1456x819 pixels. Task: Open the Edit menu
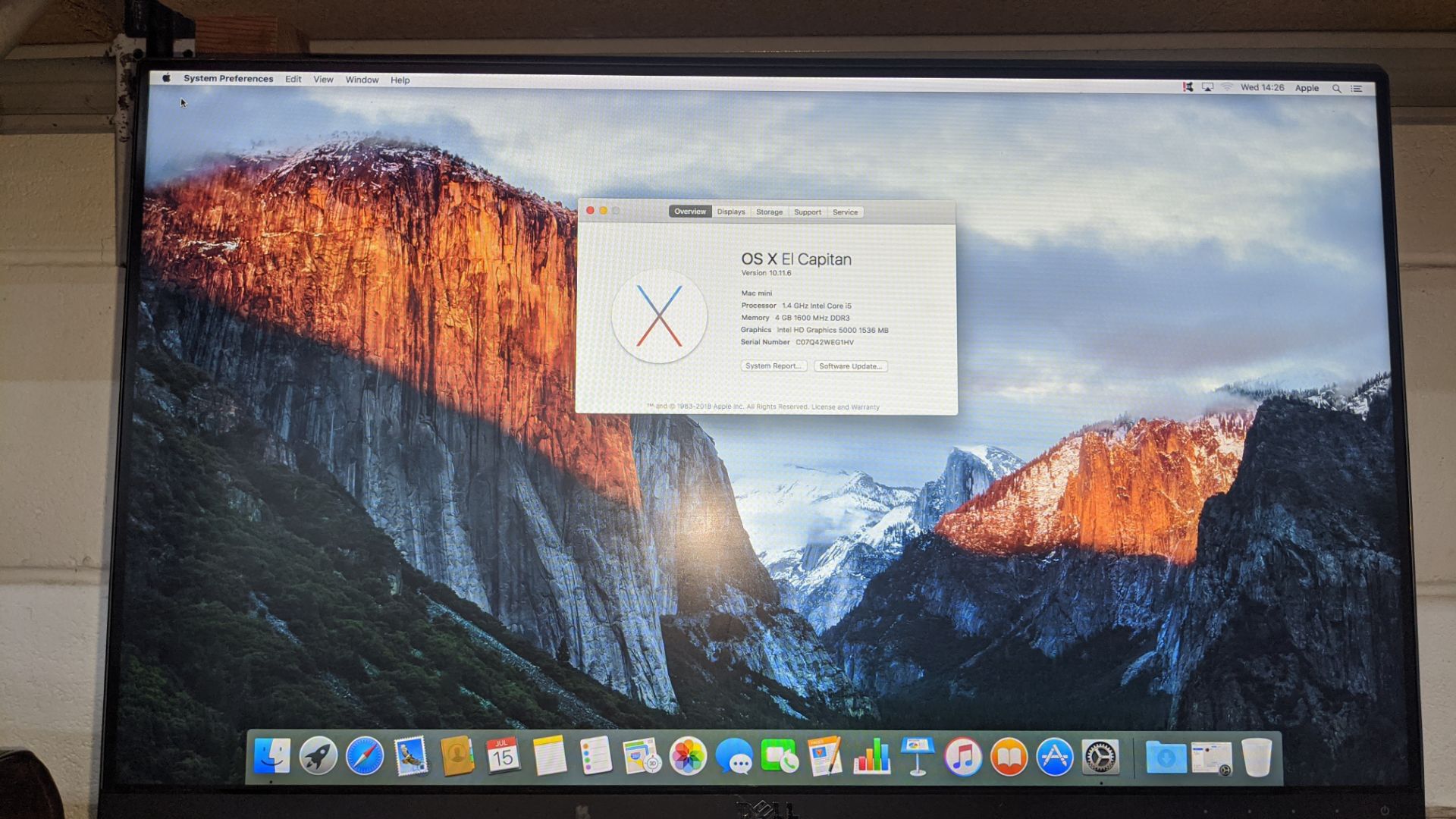coord(293,79)
